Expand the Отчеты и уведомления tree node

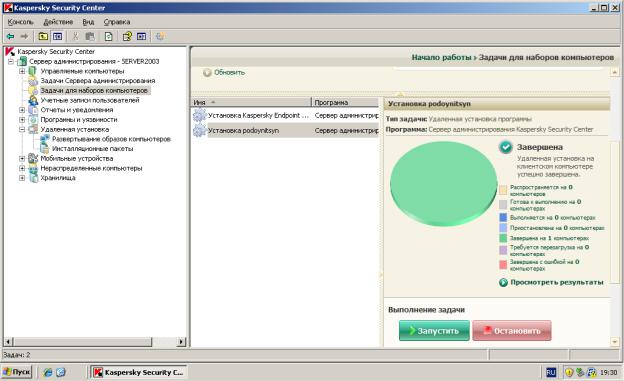(22, 109)
